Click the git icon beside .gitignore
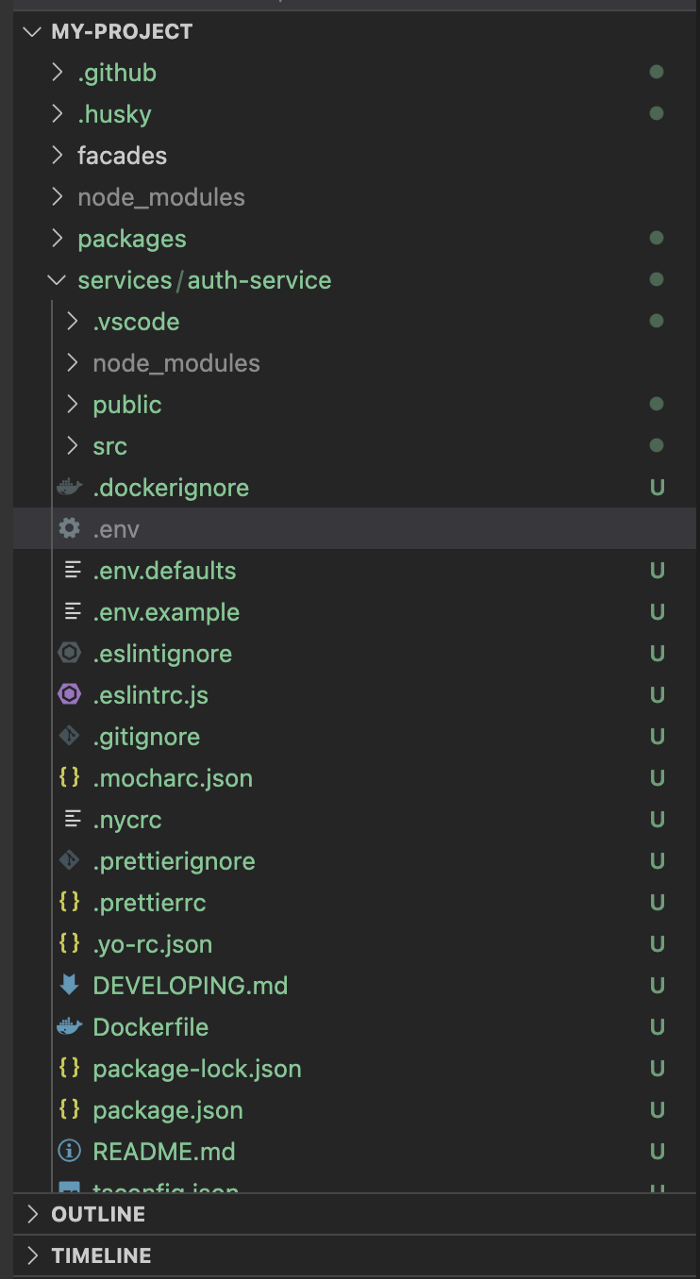Viewport: 700px width, 1279px height. (x=69, y=737)
